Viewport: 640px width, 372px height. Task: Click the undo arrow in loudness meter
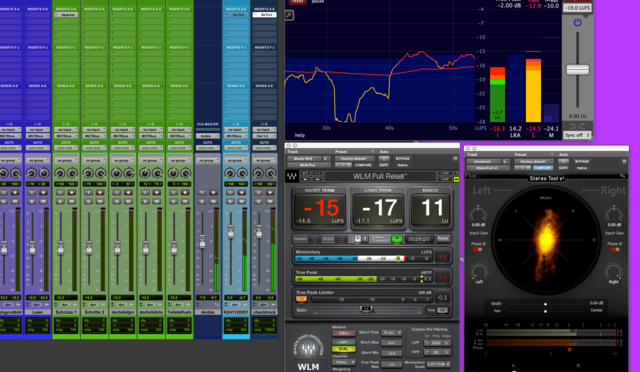pos(572,126)
